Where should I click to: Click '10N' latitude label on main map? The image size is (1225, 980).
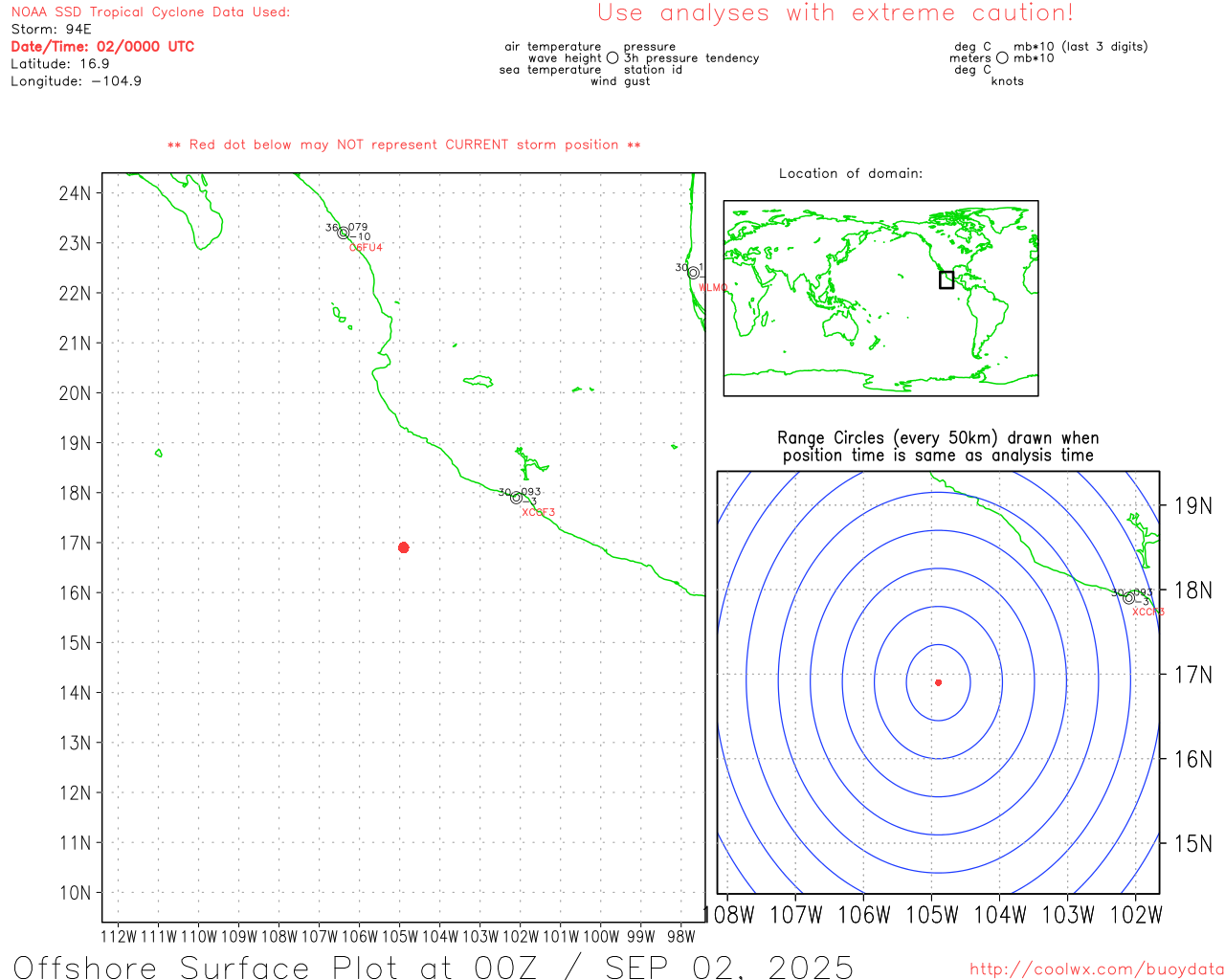[75, 893]
